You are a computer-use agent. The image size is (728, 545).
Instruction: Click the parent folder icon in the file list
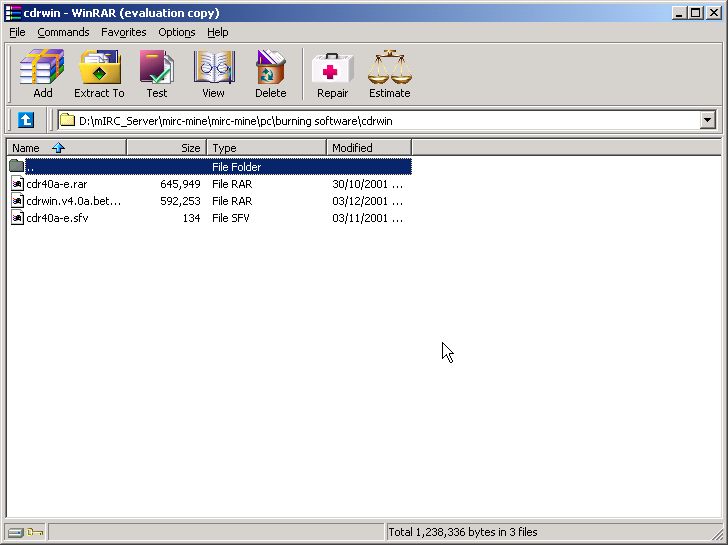[x=17, y=166]
